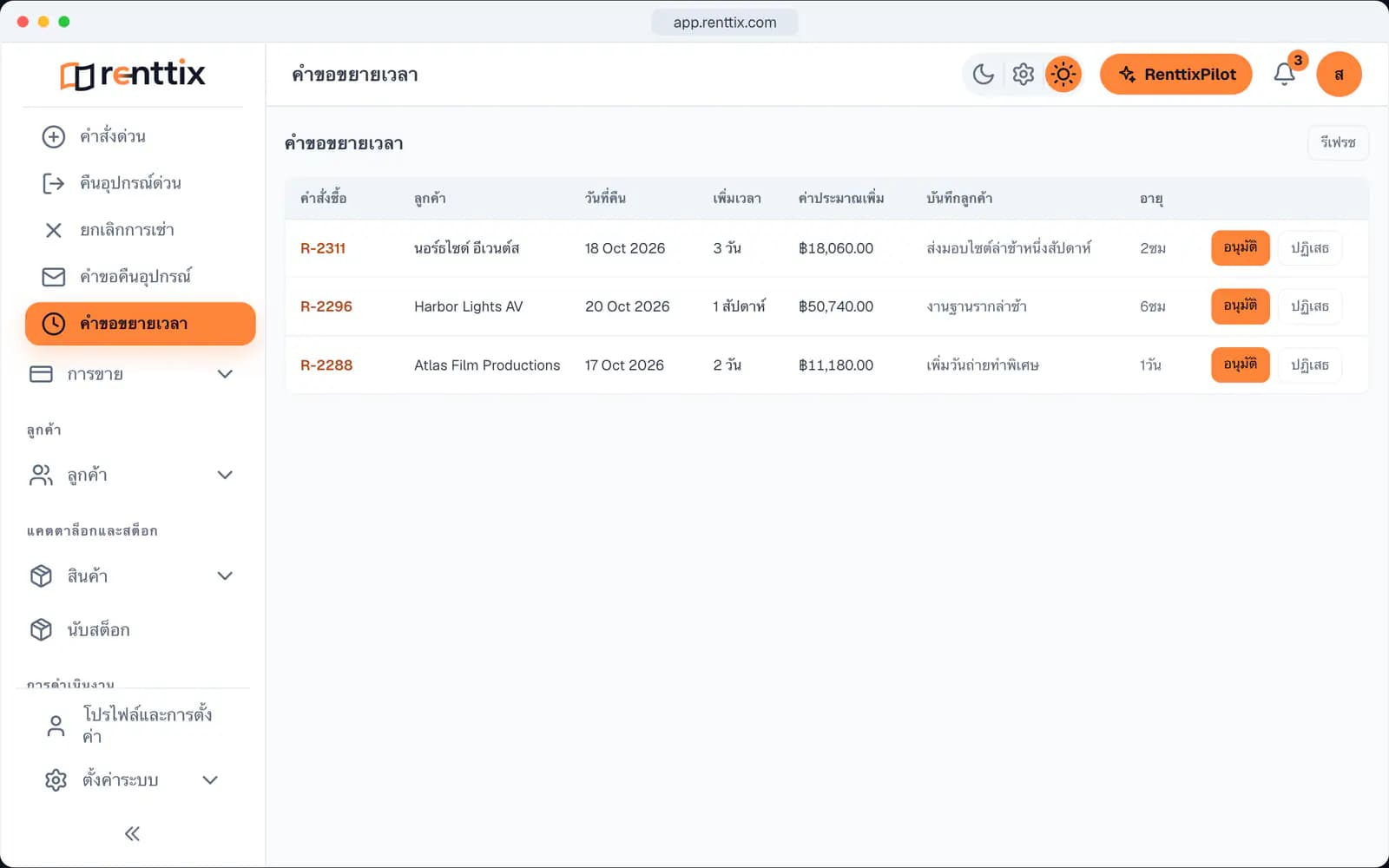The width and height of the screenshot is (1389, 868).
Task: Select the active คำขอขยายเวลา sidebar item
Action: [x=141, y=324]
